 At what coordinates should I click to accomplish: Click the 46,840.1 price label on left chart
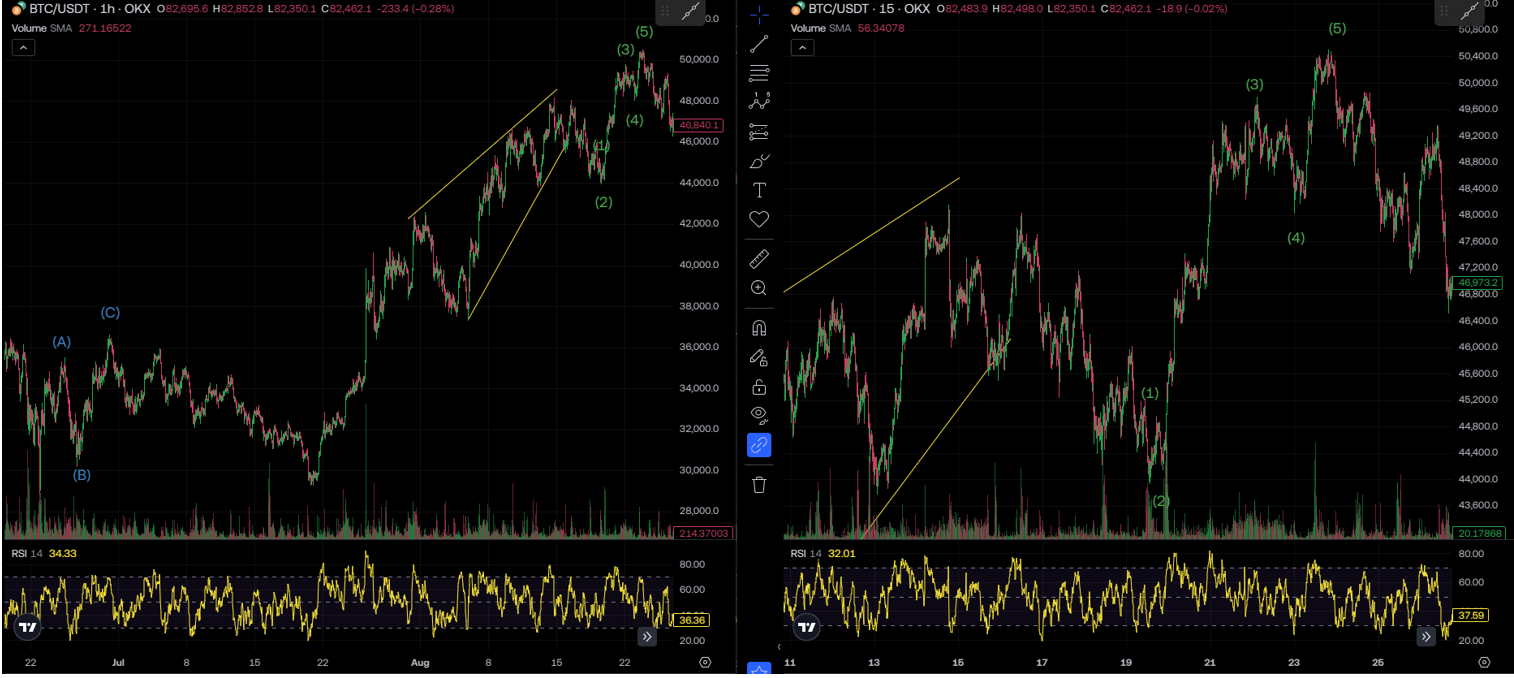699,125
